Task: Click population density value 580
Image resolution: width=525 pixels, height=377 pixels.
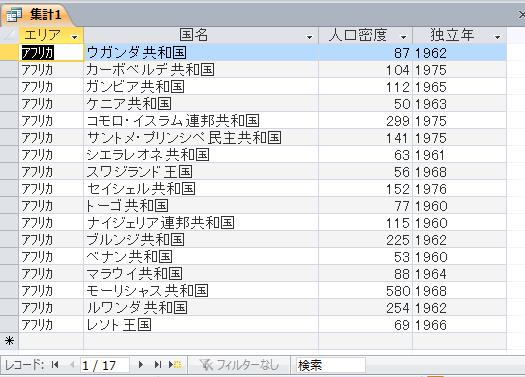Action: pos(365,291)
